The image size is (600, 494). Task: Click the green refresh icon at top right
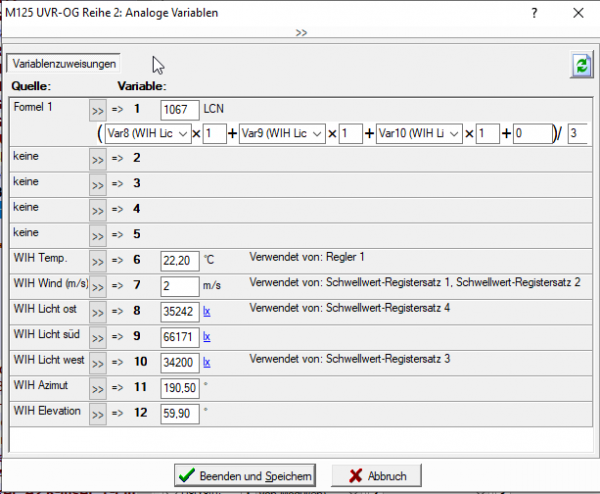click(580, 66)
